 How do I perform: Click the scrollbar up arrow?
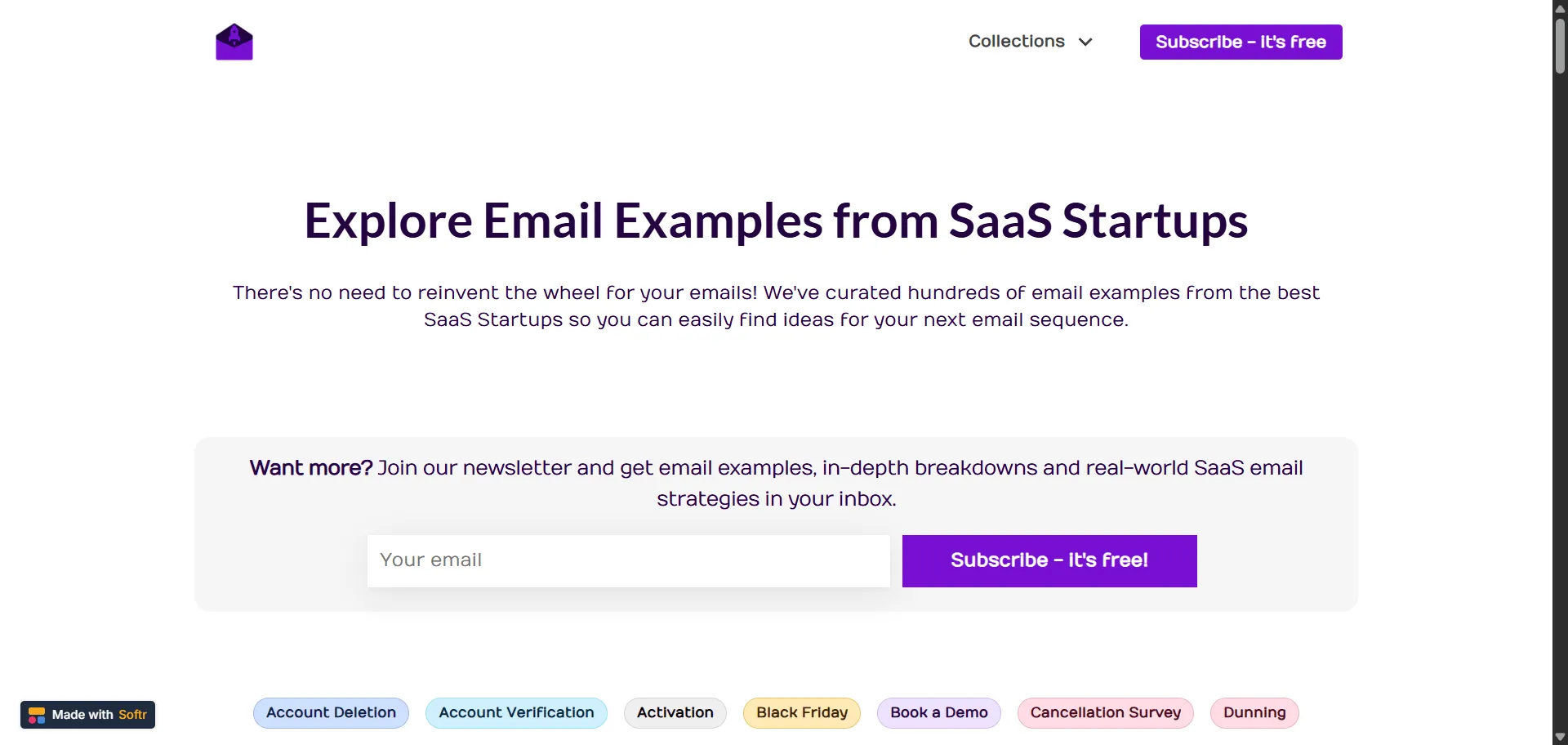(1560, 7)
